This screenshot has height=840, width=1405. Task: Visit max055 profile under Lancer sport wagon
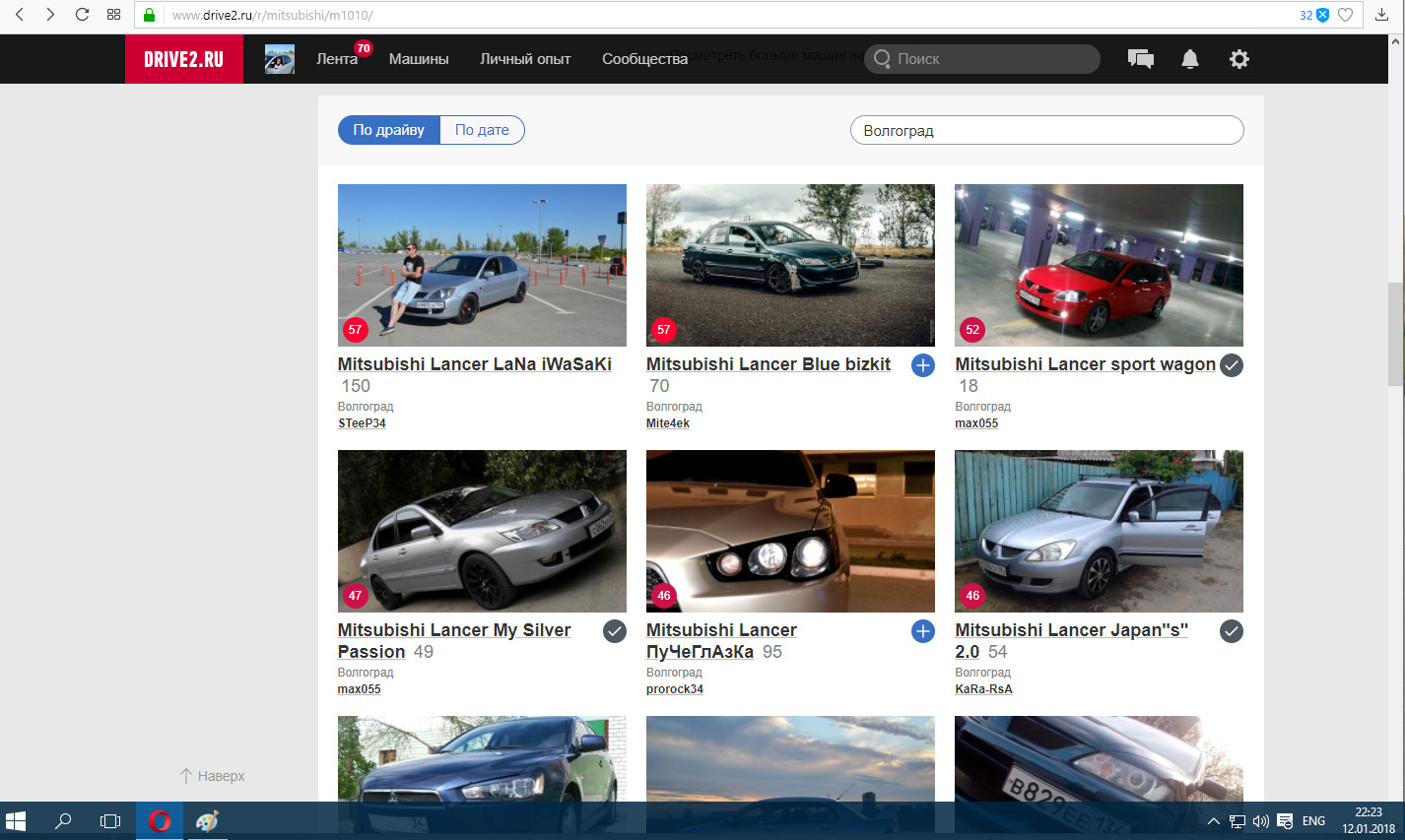tap(976, 423)
